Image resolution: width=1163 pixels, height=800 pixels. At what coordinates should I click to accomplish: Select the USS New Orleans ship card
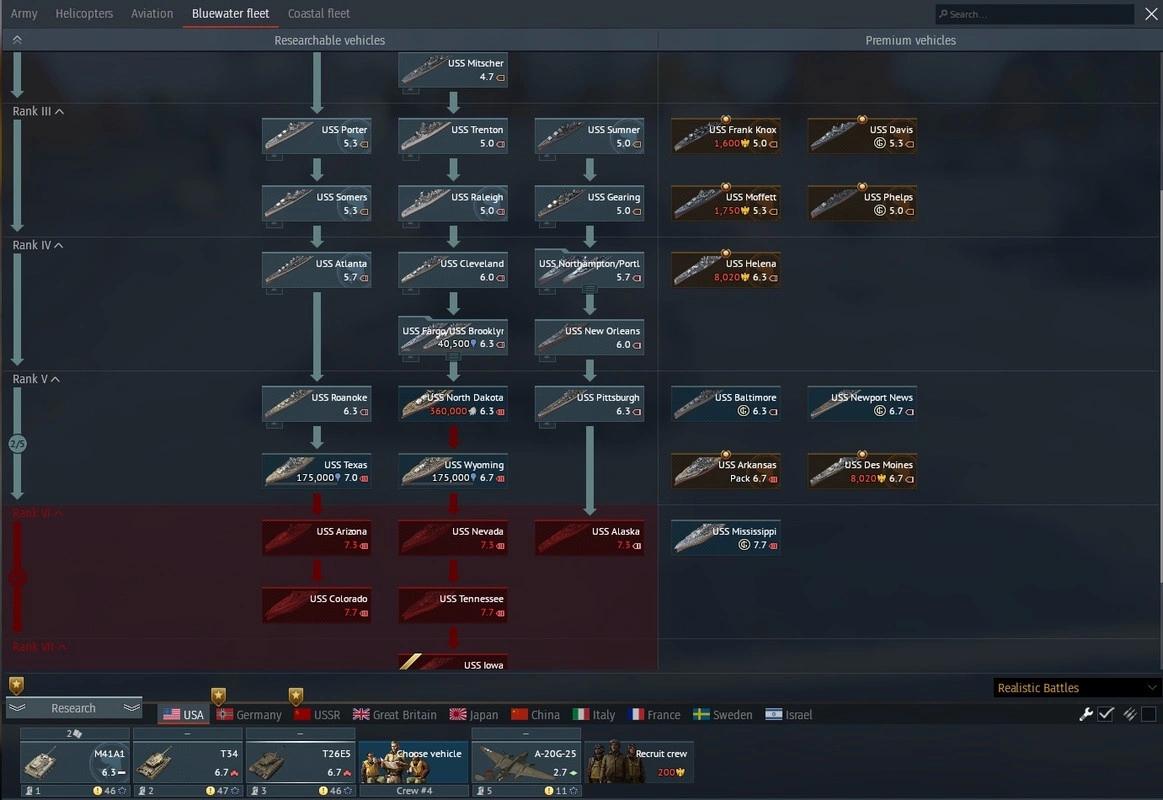[x=589, y=337]
